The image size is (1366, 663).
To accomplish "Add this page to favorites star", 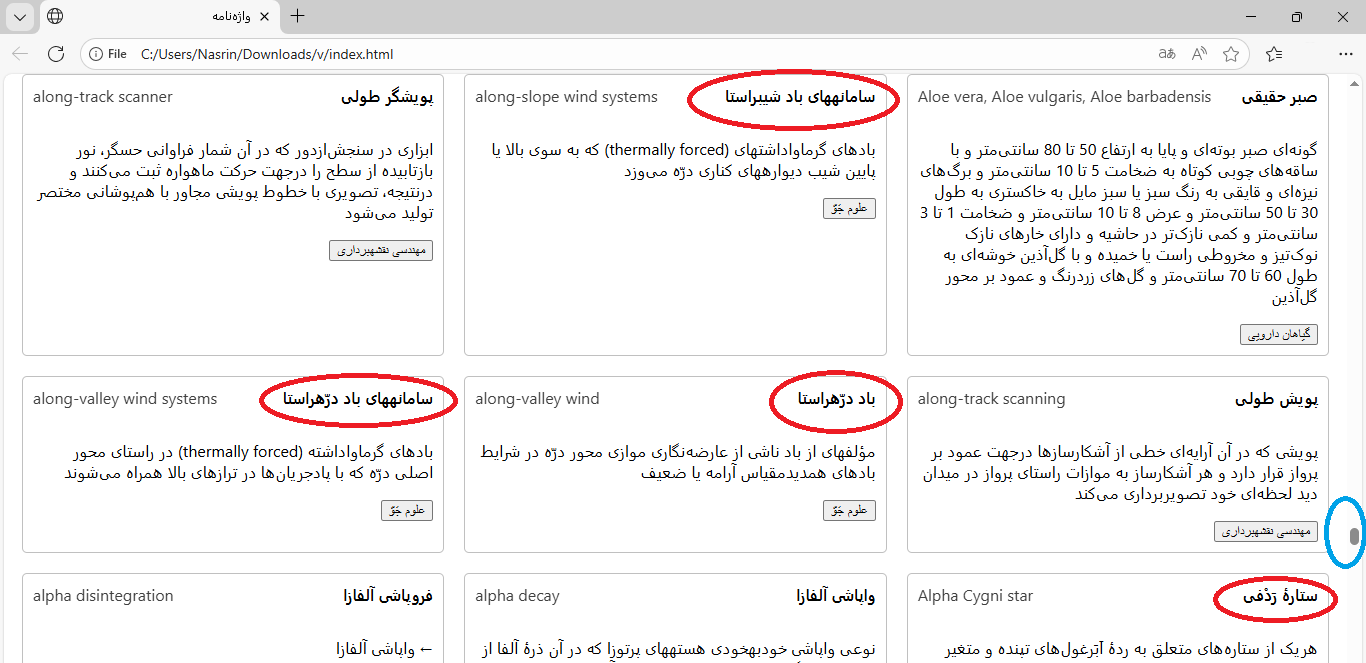I will click(1231, 54).
